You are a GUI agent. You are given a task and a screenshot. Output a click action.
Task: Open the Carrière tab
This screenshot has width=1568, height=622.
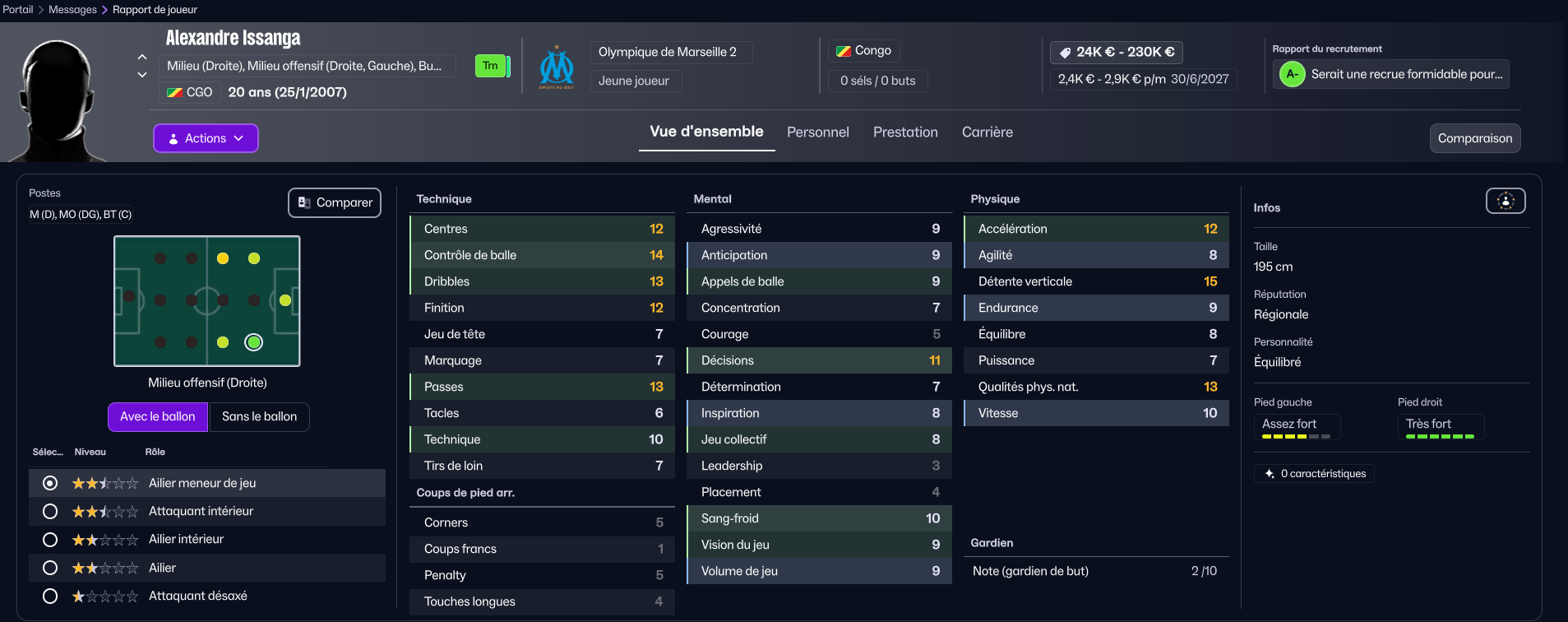point(987,132)
